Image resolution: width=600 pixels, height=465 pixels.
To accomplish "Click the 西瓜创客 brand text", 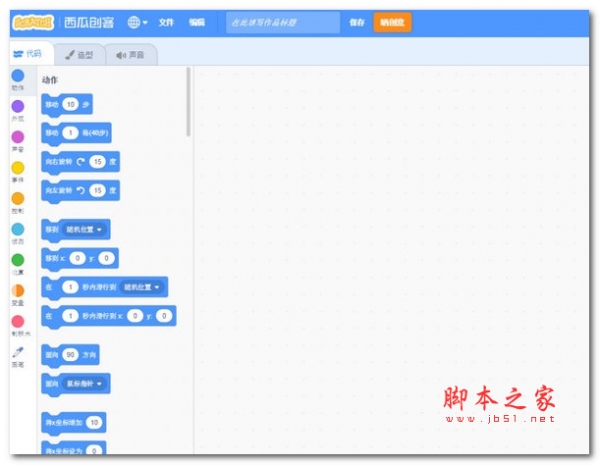I will coord(89,23).
